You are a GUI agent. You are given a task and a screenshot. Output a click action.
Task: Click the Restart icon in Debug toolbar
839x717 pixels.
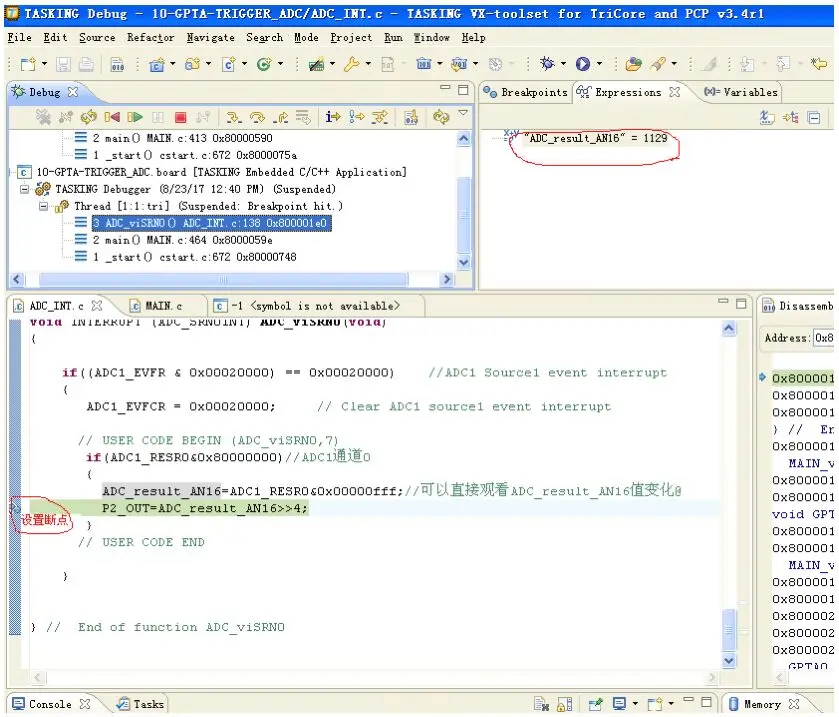pyautogui.click(x=88, y=117)
